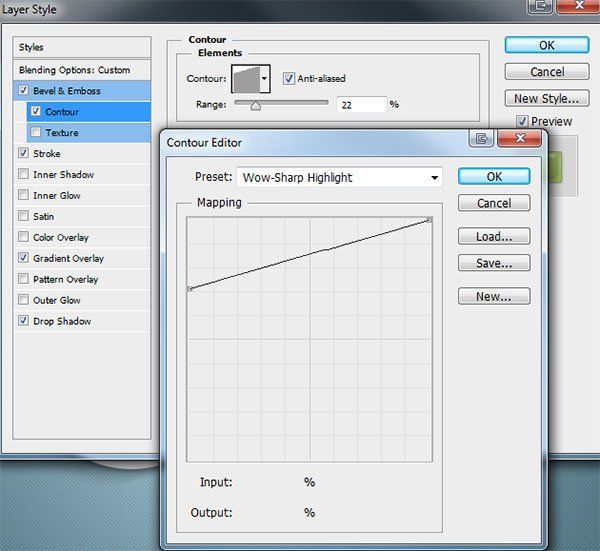600x551 pixels.
Task: Click Cancel in the Contour Editor
Action: tap(494, 203)
